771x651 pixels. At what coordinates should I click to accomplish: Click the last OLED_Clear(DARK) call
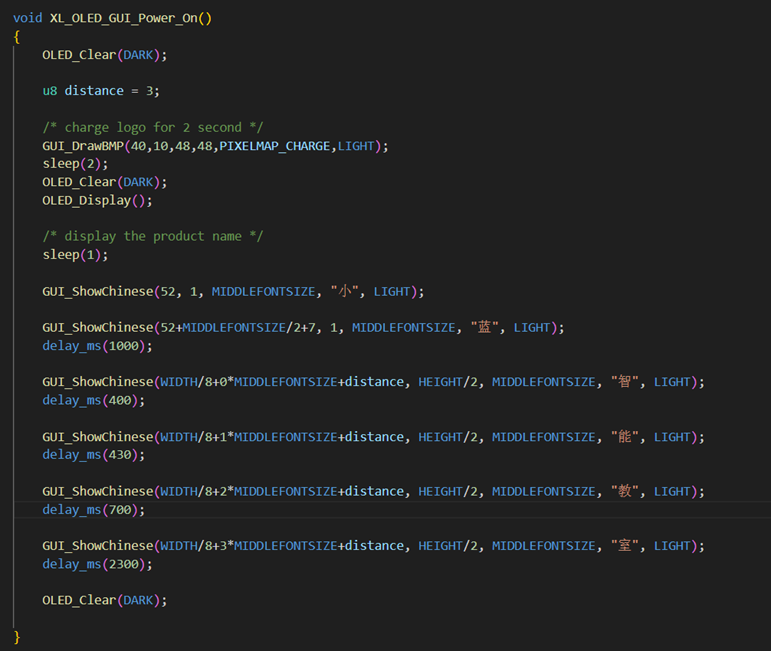pyautogui.click(x=105, y=600)
